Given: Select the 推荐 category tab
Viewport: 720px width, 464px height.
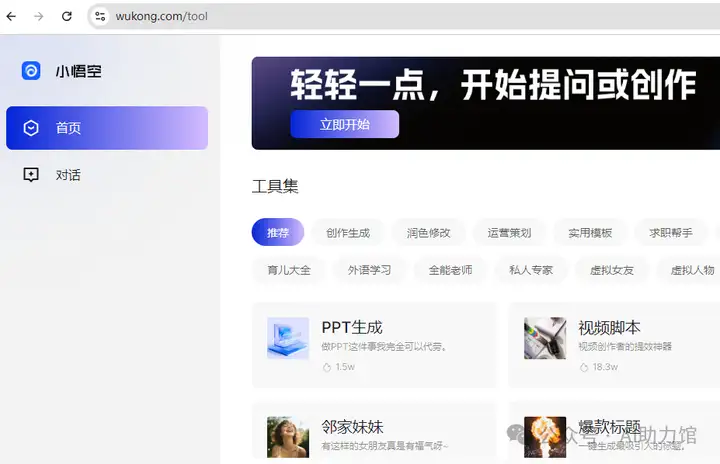Looking at the screenshot, I should [278, 232].
